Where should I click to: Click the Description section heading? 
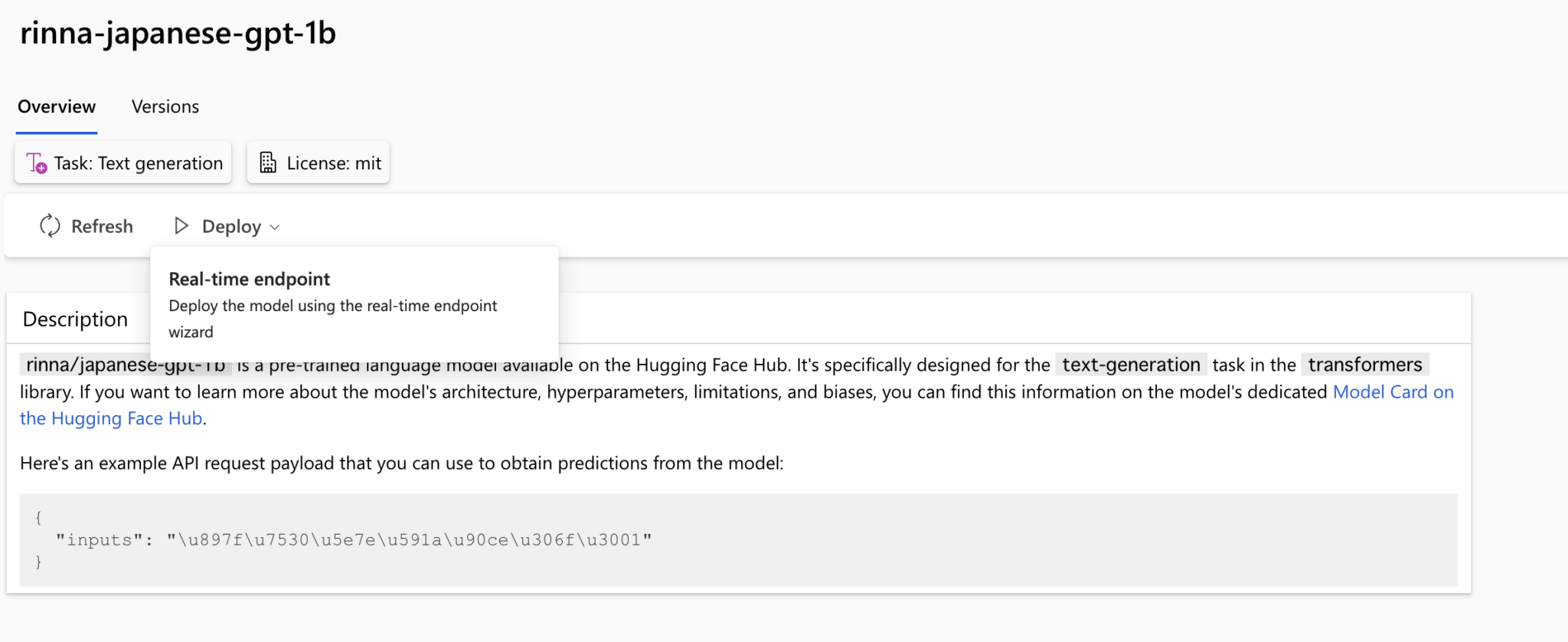pos(75,319)
